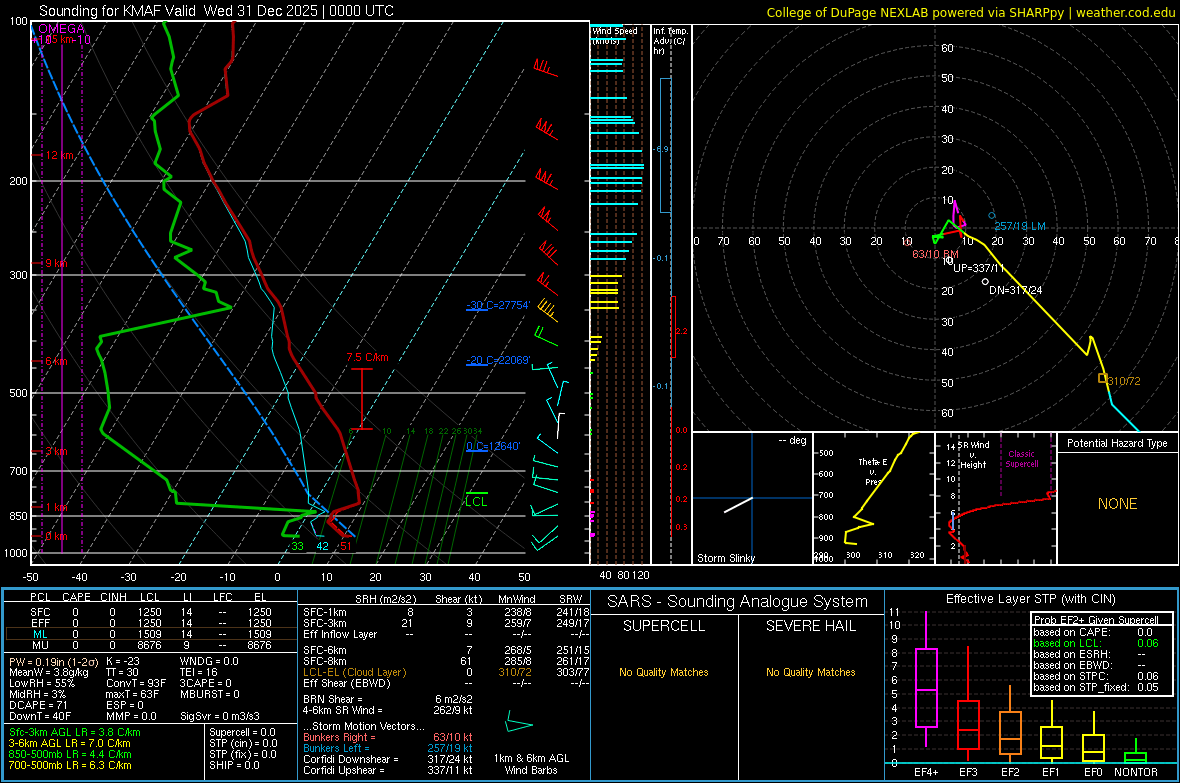Click the ConvT = 93F value
1180x783 pixels.
point(136,683)
